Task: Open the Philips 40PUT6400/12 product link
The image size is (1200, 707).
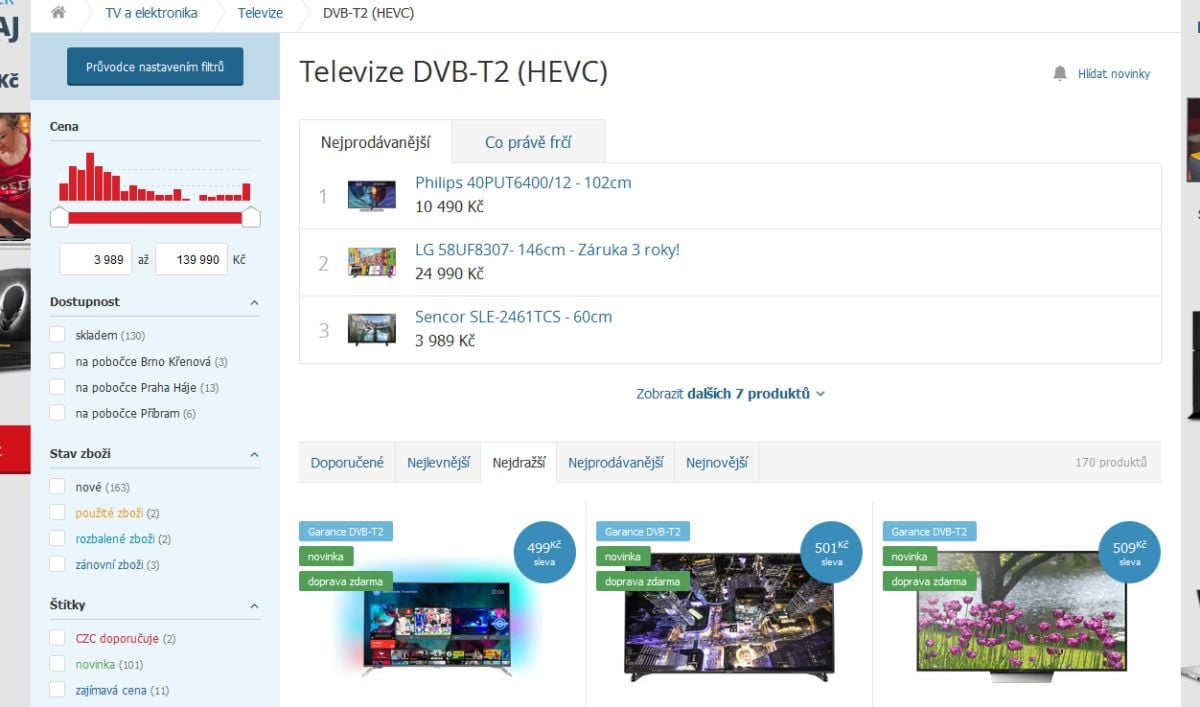Action: point(524,182)
